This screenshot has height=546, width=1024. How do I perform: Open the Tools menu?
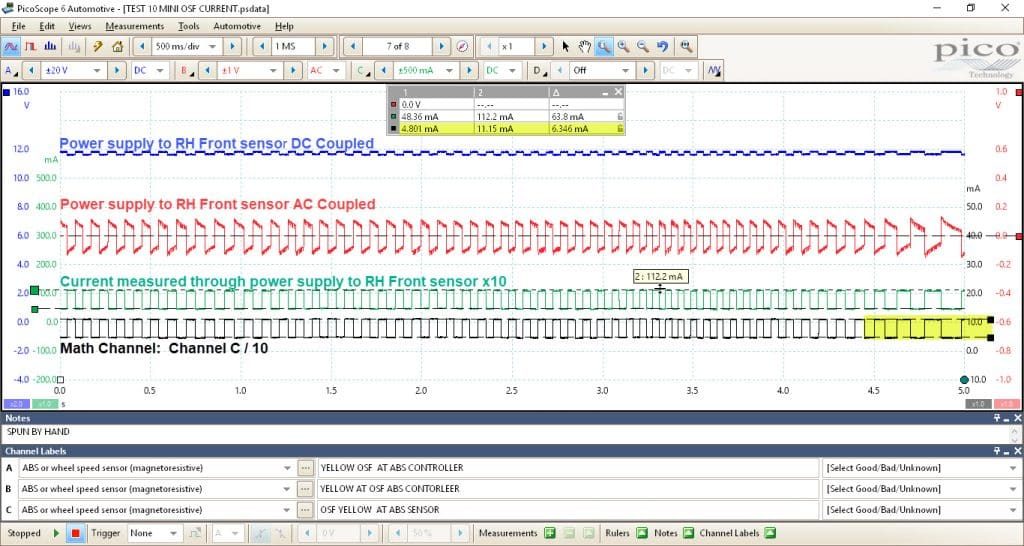point(189,26)
